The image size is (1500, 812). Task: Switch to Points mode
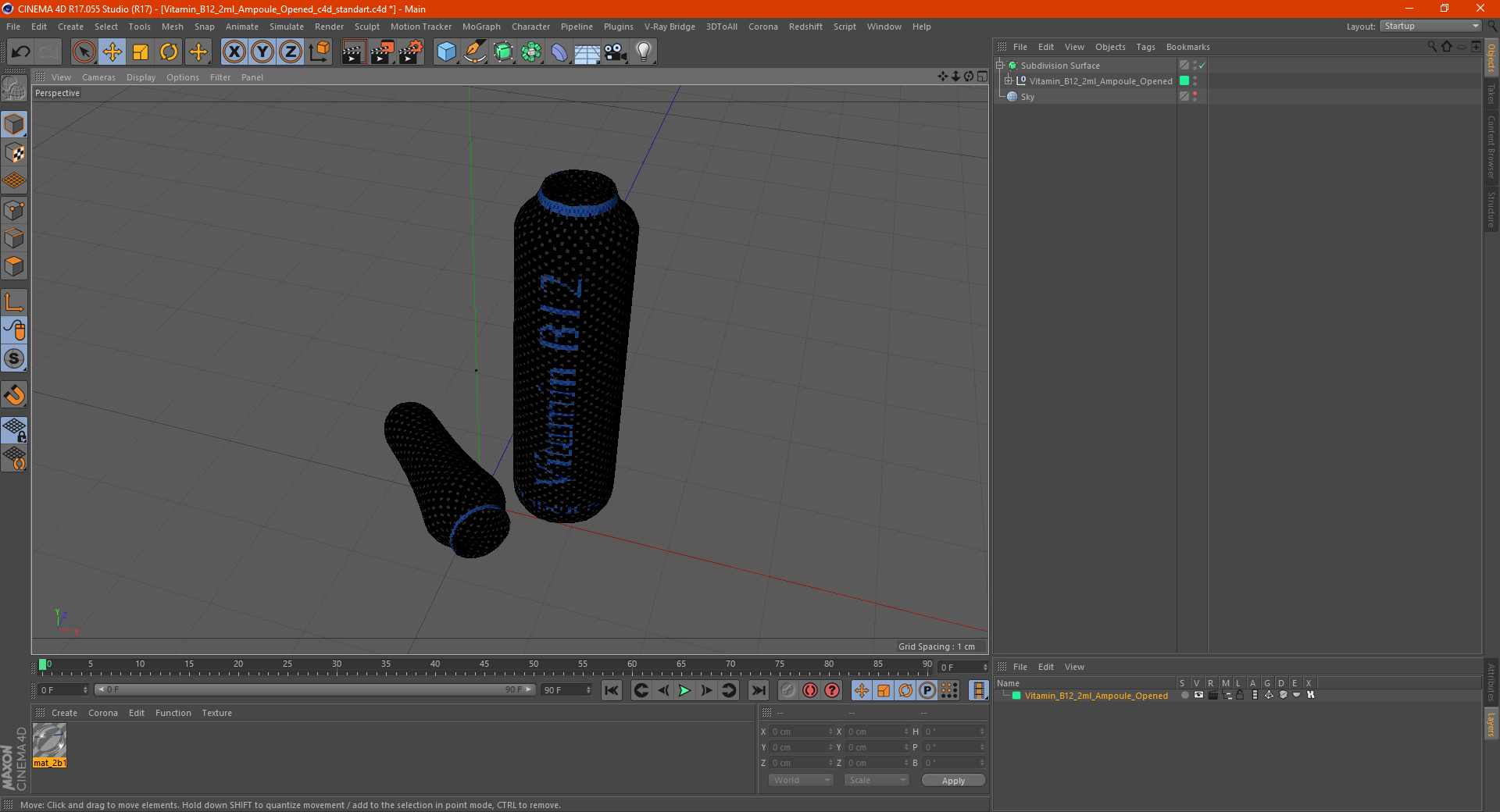tap(14, 210)
